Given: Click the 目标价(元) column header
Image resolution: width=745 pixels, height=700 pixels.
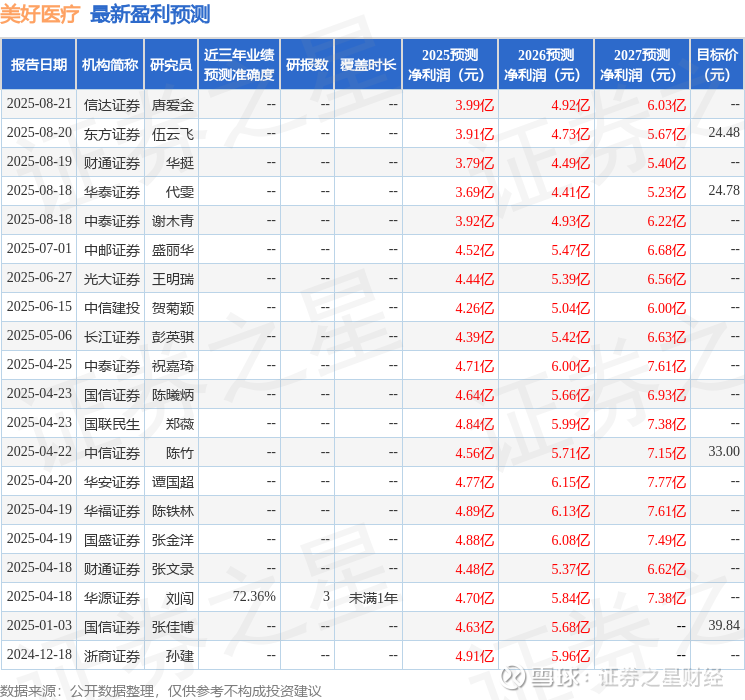Looking at the screenshot, I should click(717, 65).
